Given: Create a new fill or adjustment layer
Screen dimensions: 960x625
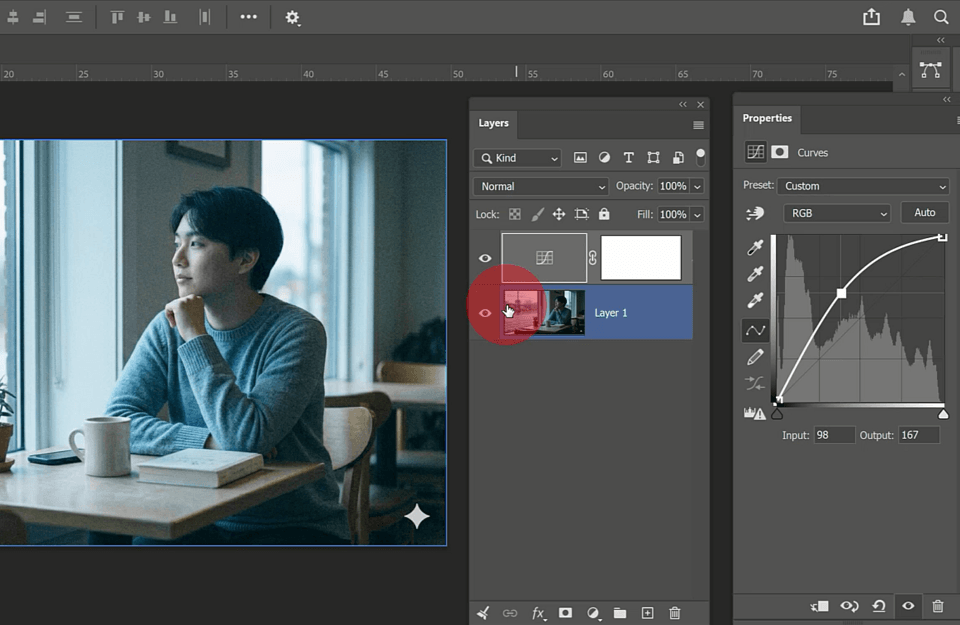Looking at the screenshot, I should (593, 613).
